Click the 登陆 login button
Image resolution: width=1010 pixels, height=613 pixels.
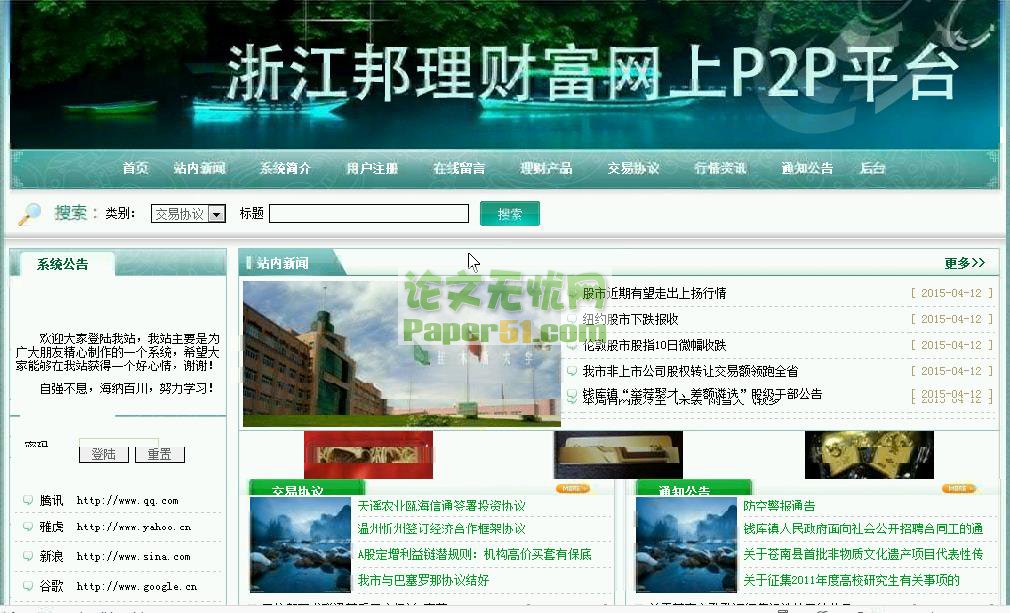[x=104, y=453]
